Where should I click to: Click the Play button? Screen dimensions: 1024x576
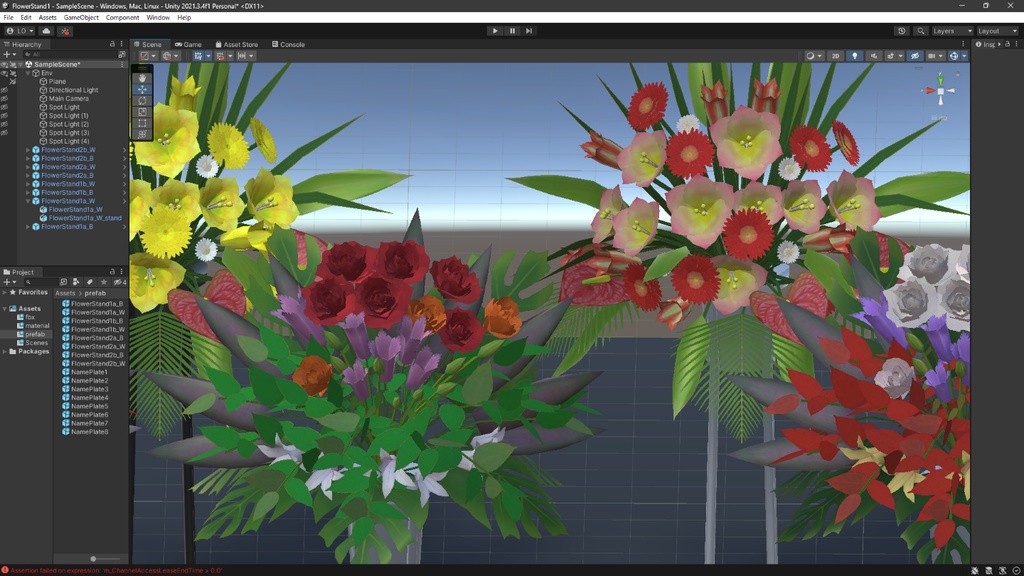494,31
